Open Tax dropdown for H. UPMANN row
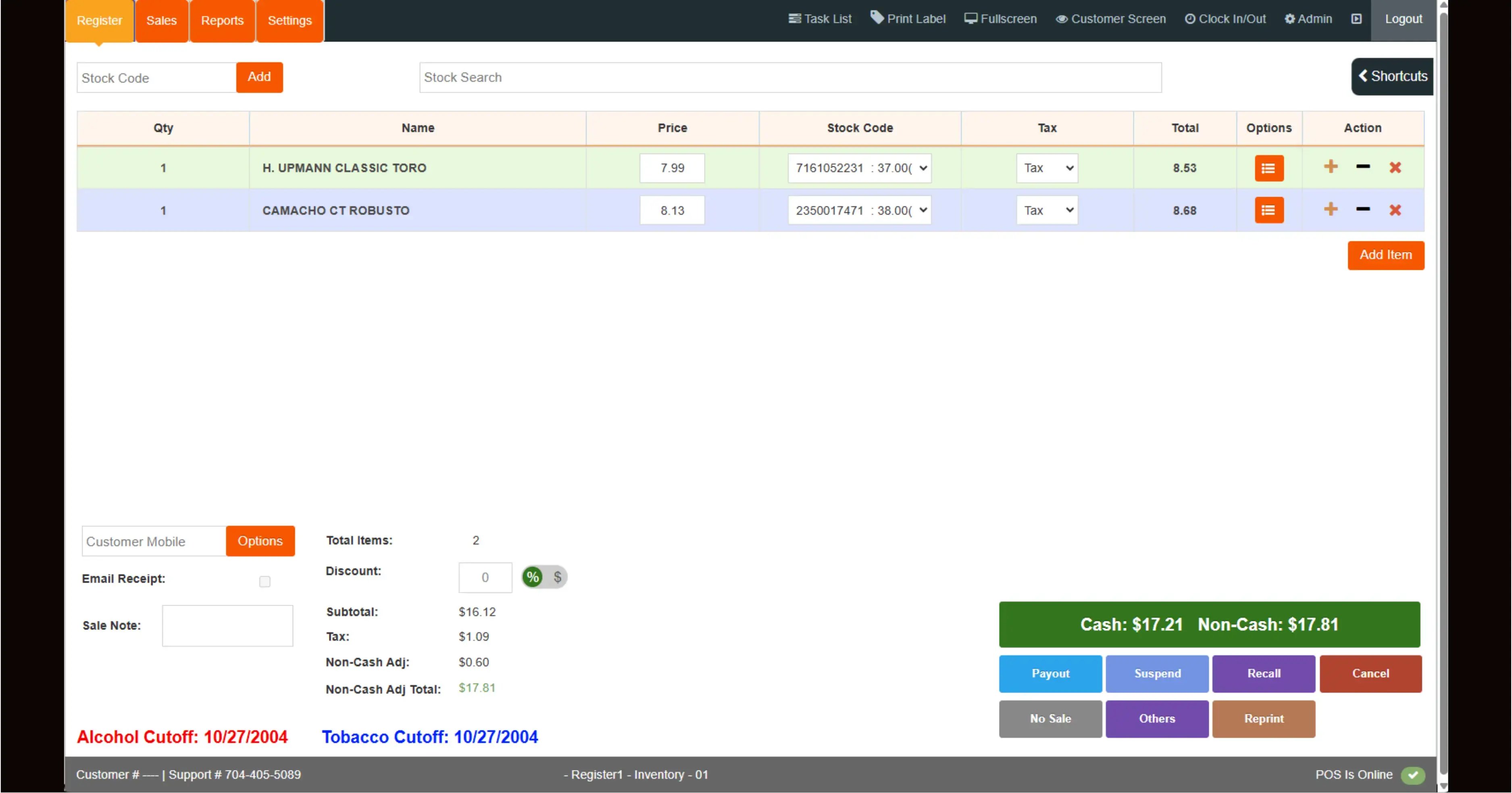This screenshot has width=1512, height=793. pos(1047,168)
